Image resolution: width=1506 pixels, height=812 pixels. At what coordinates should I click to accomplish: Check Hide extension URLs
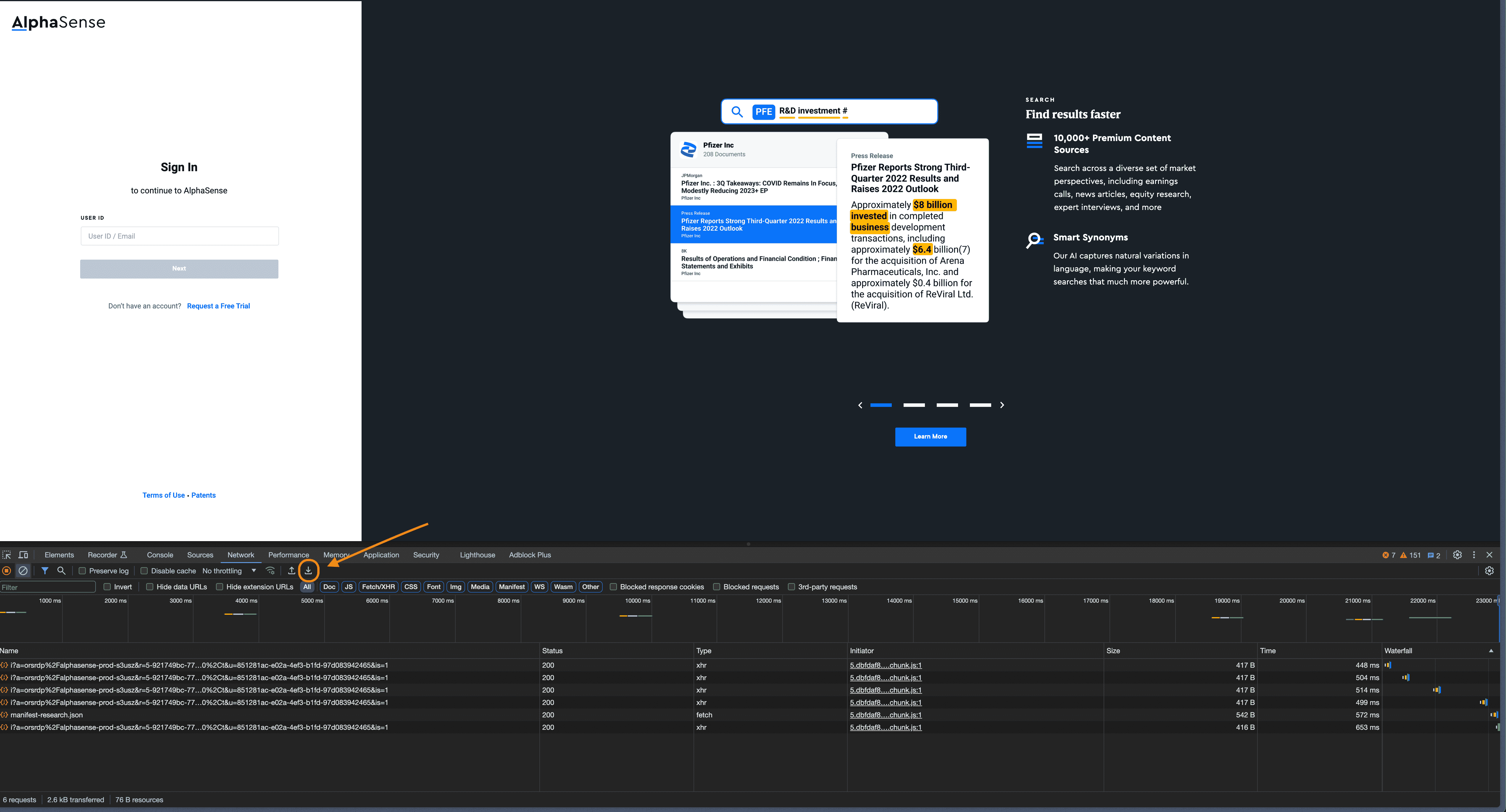pyautogui.click(x=219, y=586)
